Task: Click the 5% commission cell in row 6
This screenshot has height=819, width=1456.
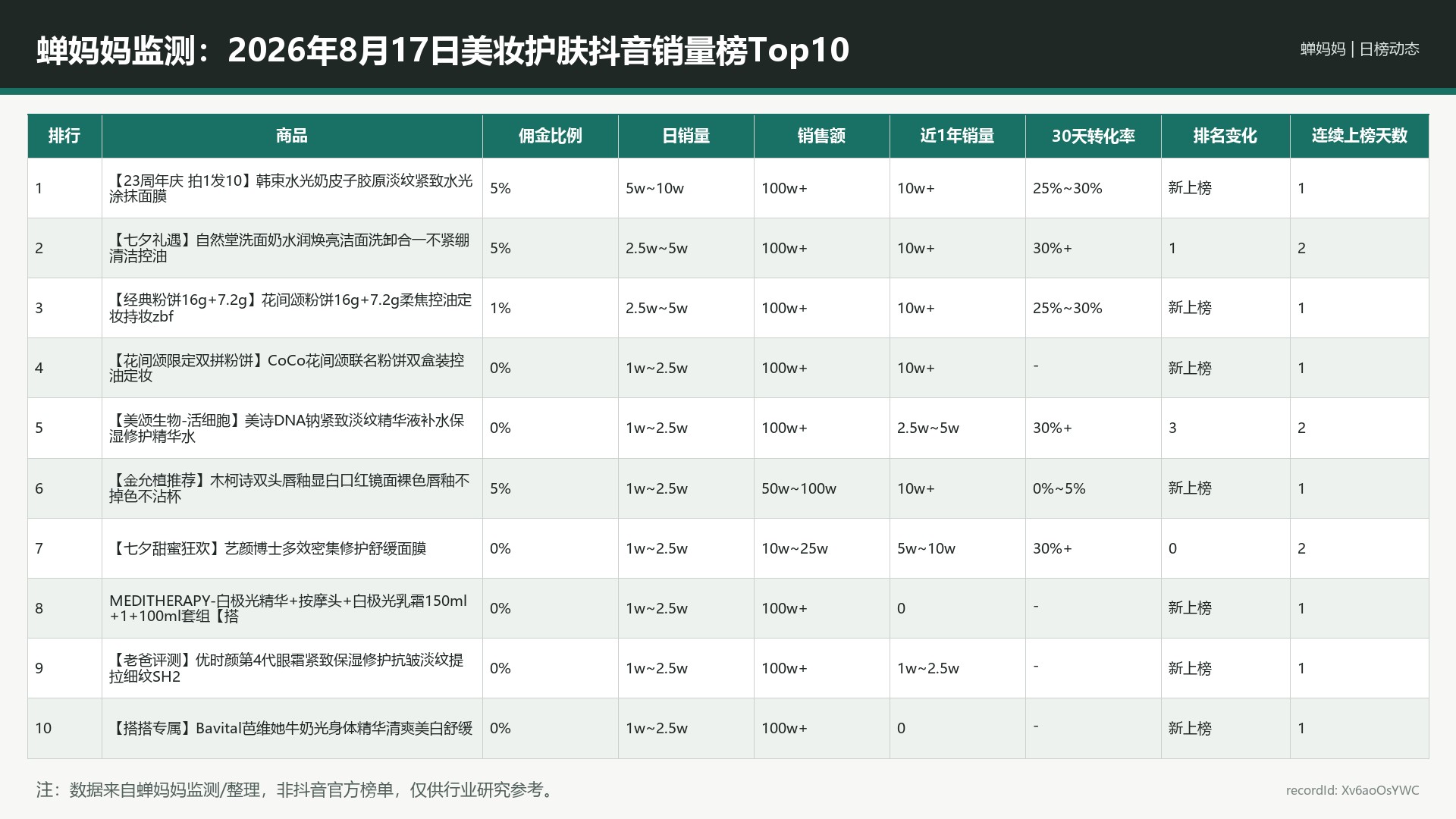Action: coord(551,488)
